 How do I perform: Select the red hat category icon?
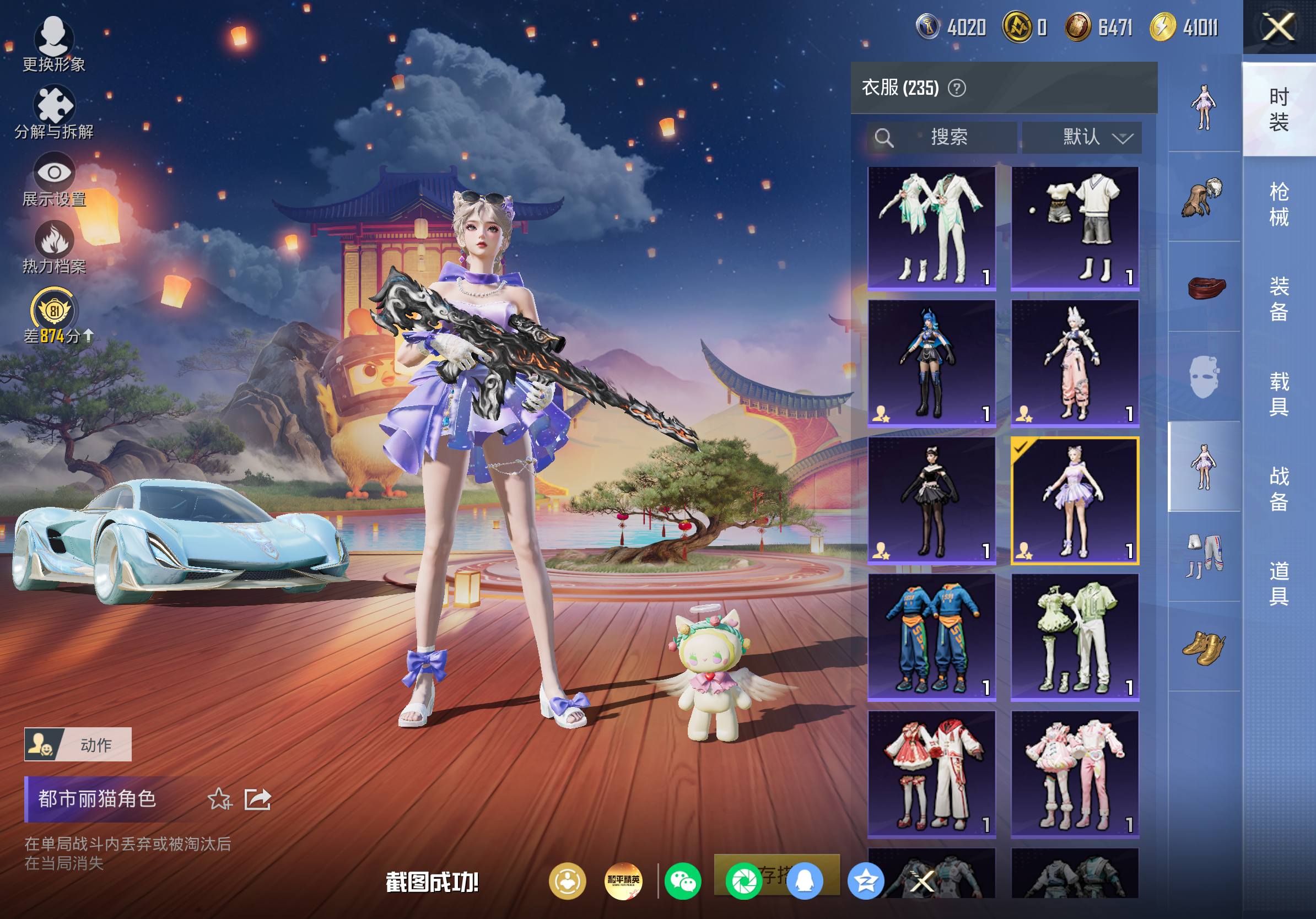1204,287
